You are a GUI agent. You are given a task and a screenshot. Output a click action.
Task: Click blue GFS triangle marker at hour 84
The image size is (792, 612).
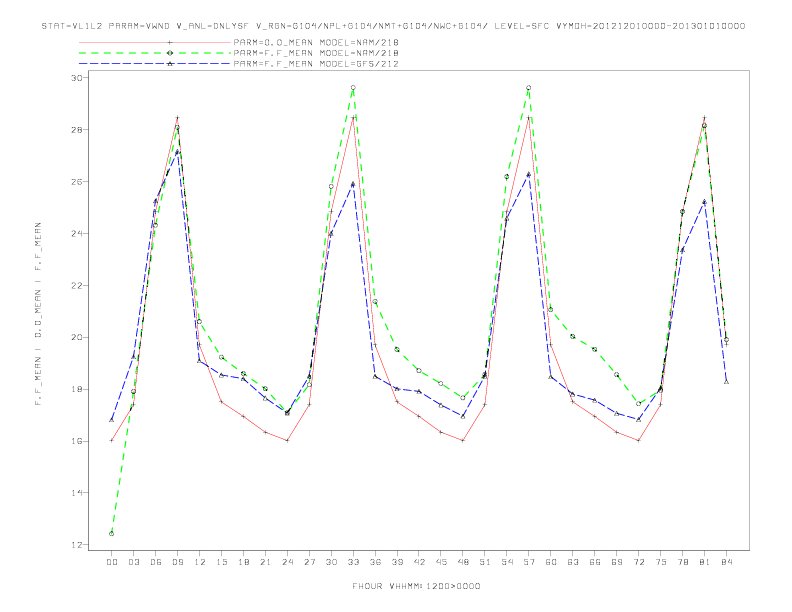tap(726, 382)
